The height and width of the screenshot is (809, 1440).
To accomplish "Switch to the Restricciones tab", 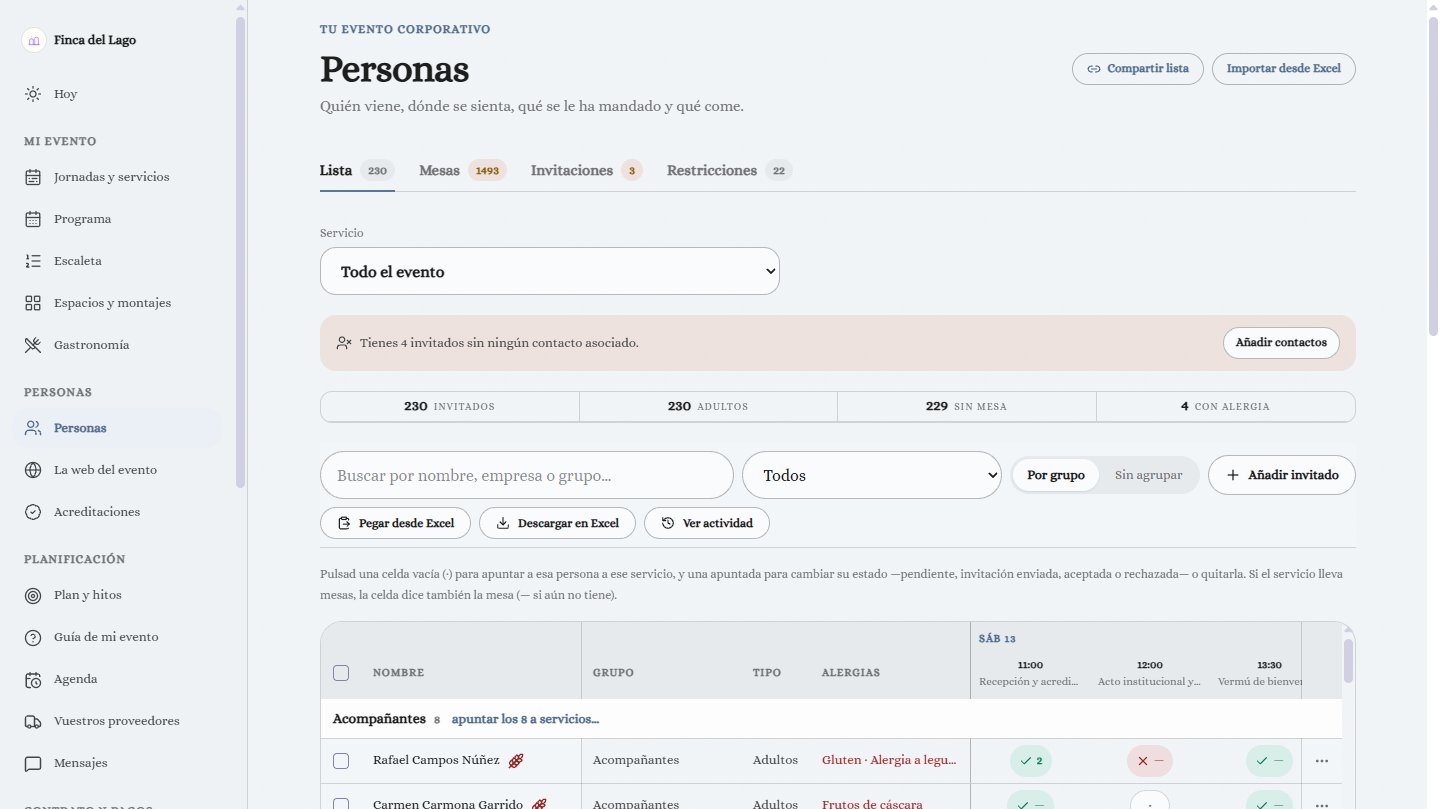I will (x=730, y=170).
